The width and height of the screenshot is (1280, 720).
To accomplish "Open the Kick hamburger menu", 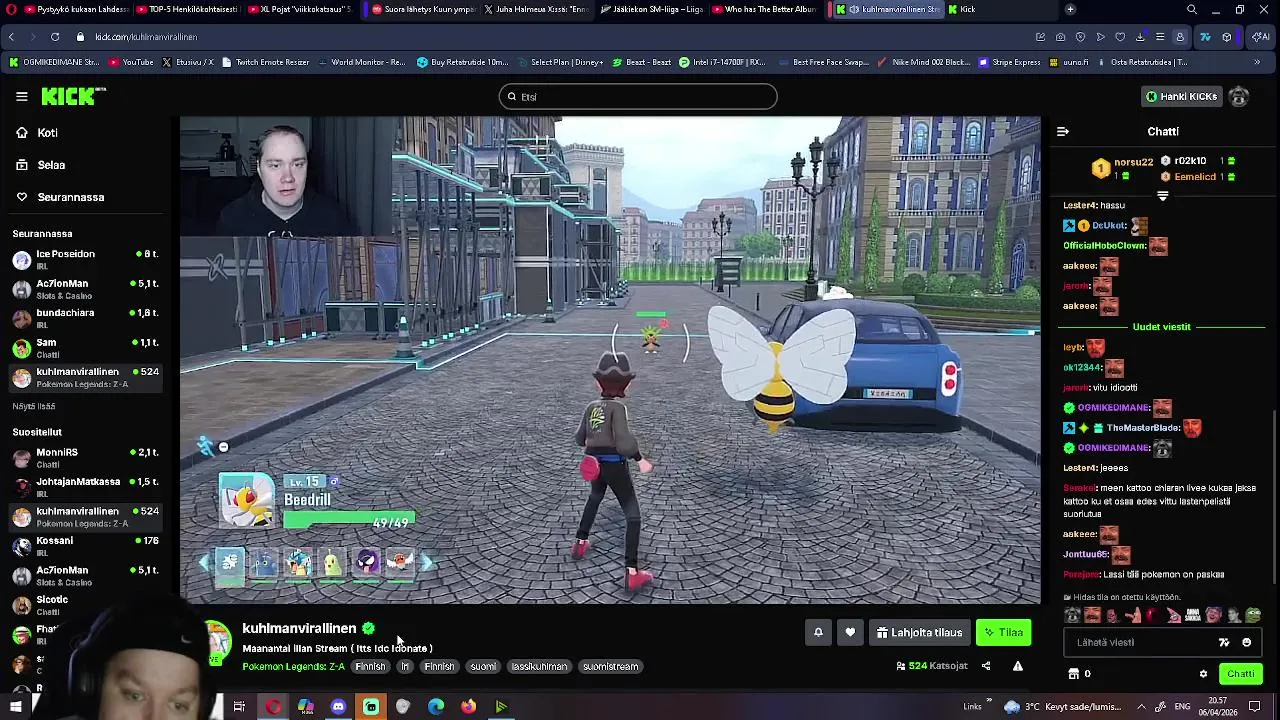I will (x=21, y=96).
